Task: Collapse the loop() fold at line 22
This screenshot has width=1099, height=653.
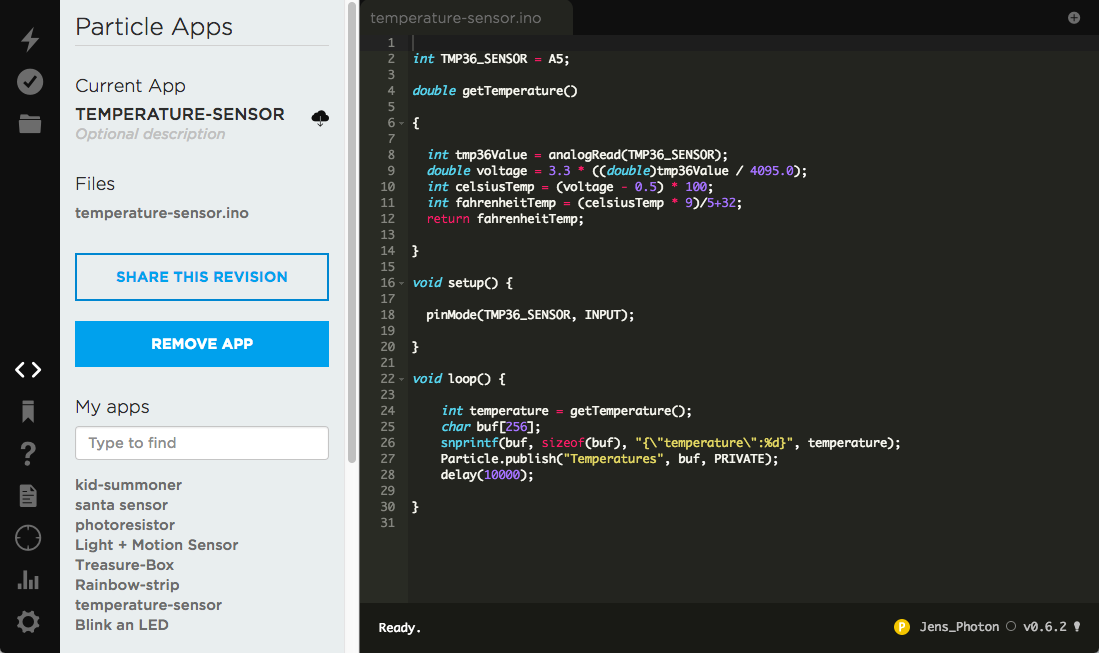Action: click(402, 379)
